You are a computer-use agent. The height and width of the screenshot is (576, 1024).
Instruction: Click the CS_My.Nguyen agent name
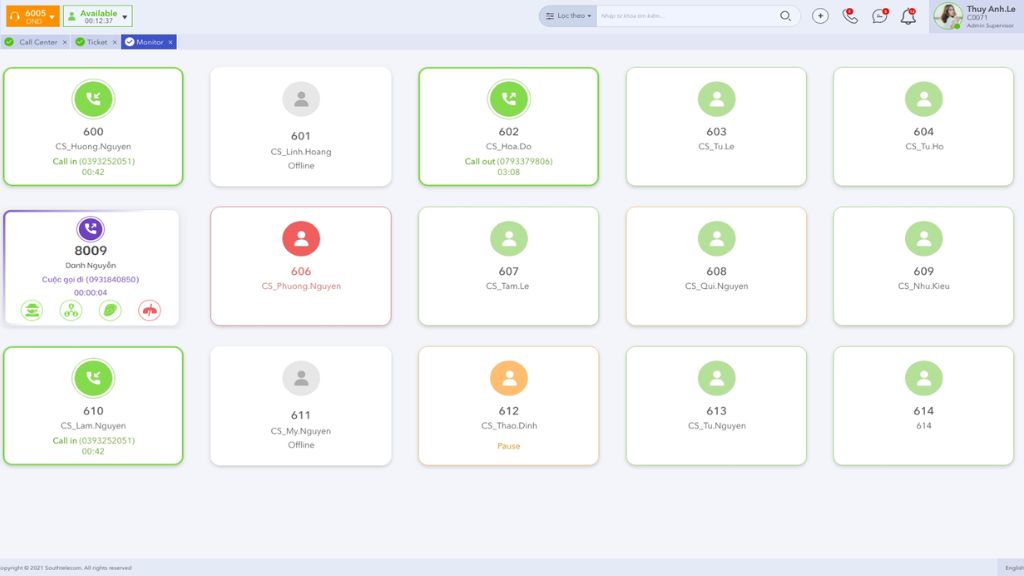pyautogui.click(x=301, y=431)
